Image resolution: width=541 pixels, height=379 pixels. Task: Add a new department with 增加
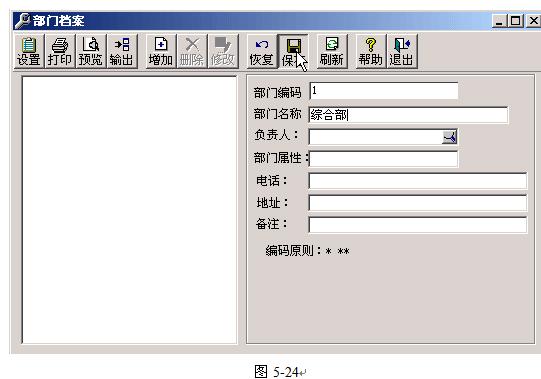point(161,51)
